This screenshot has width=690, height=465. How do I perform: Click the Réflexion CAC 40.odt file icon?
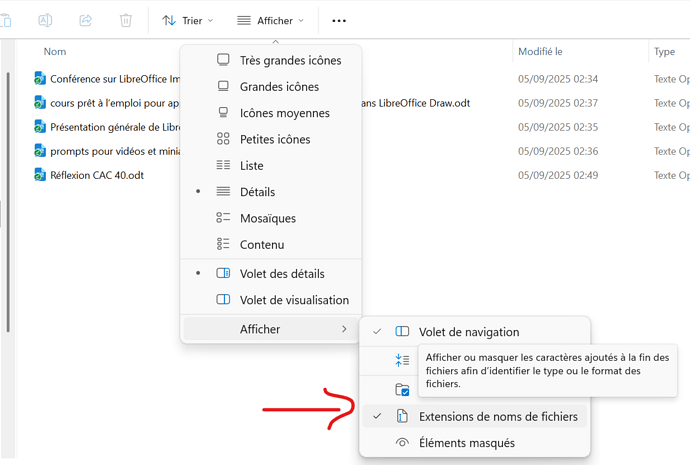point(40,175)
